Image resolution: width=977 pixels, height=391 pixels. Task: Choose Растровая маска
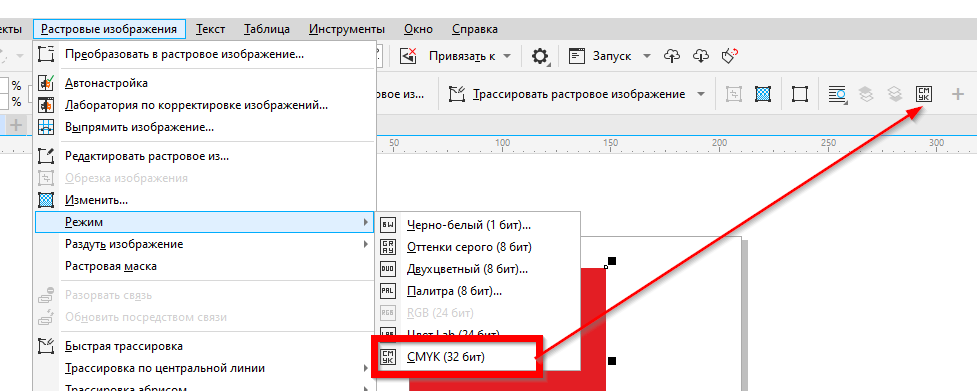[x=205, y=266]
